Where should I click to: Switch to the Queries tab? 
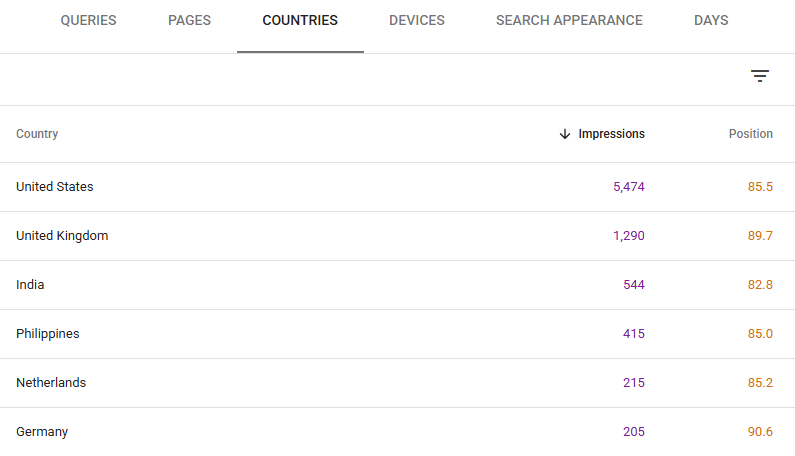[88, 20]
